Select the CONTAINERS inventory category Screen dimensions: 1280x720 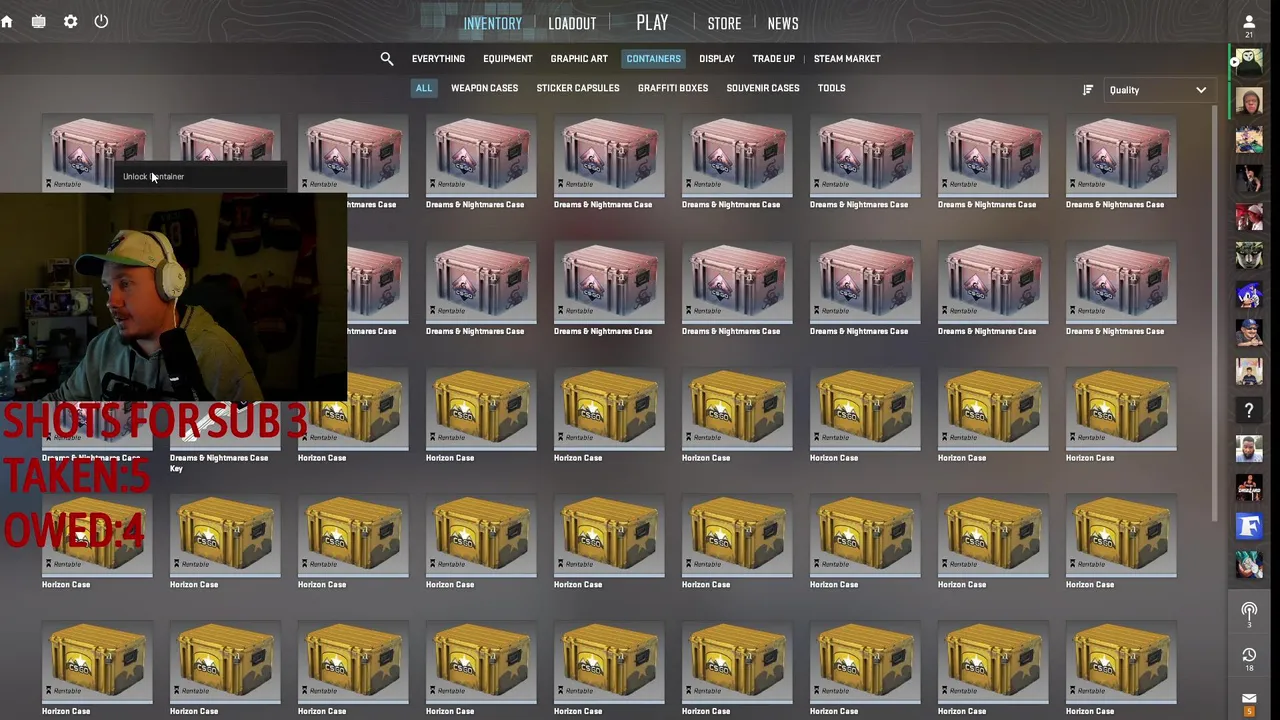[653, 59]
